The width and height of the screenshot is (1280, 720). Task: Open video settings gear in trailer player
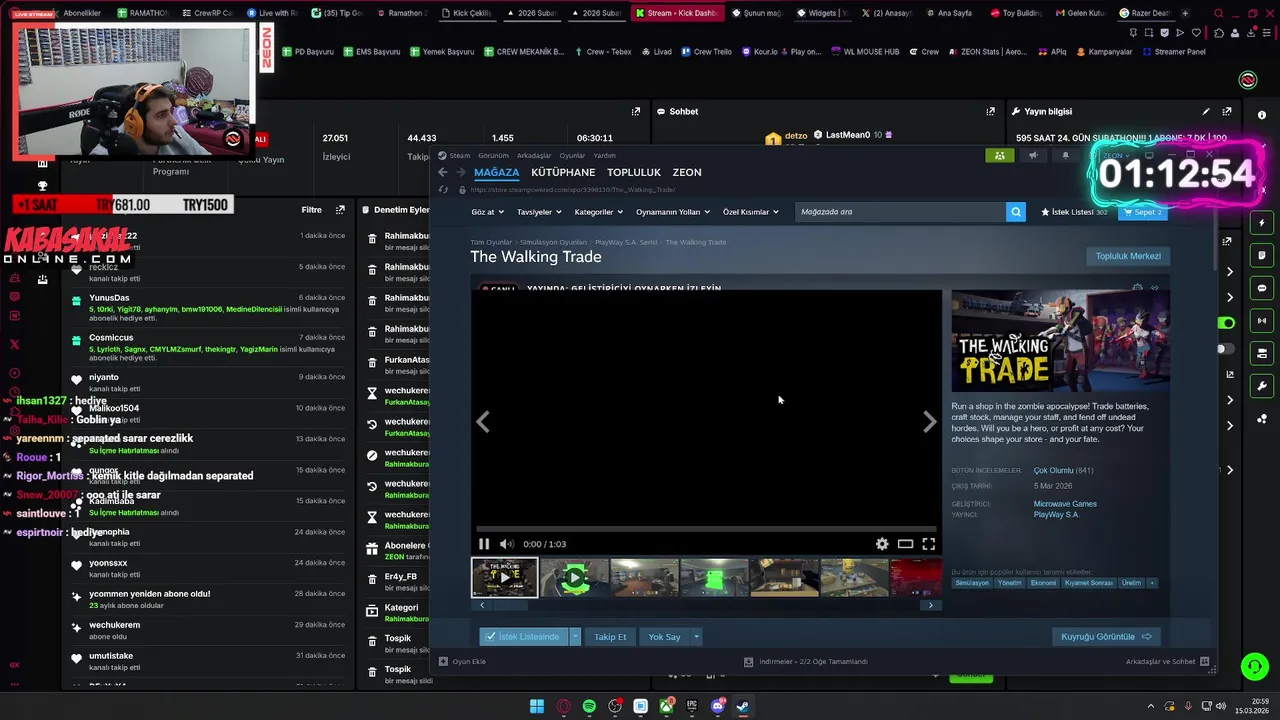pyautogui.click(x=882, y=544)
